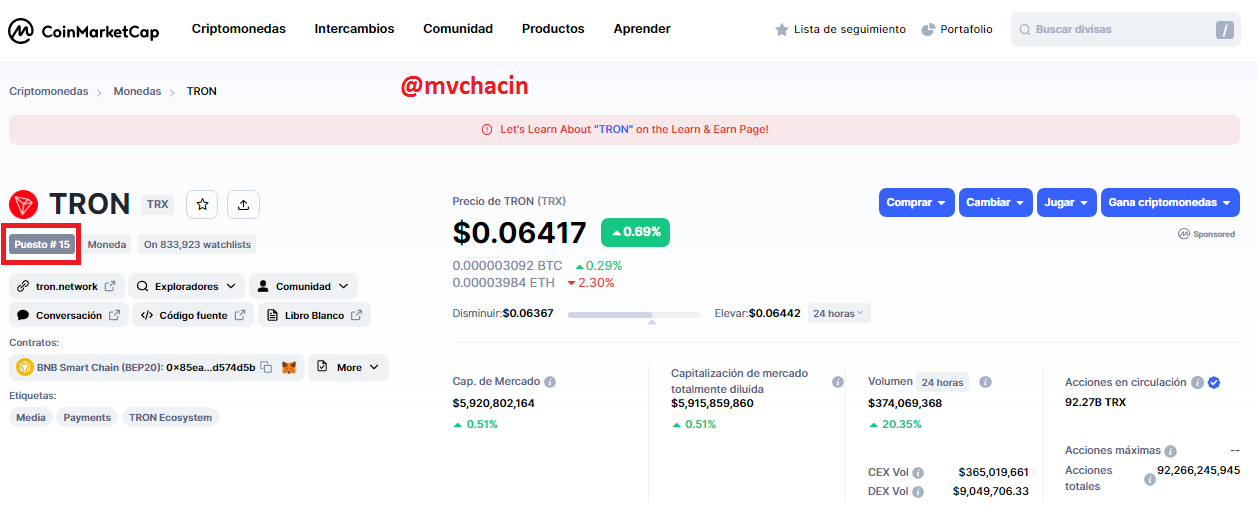The width and height of the screenshot is (1257, 508).
Task: Open the Comunidad top navigation menu
Action: point(458,29)
